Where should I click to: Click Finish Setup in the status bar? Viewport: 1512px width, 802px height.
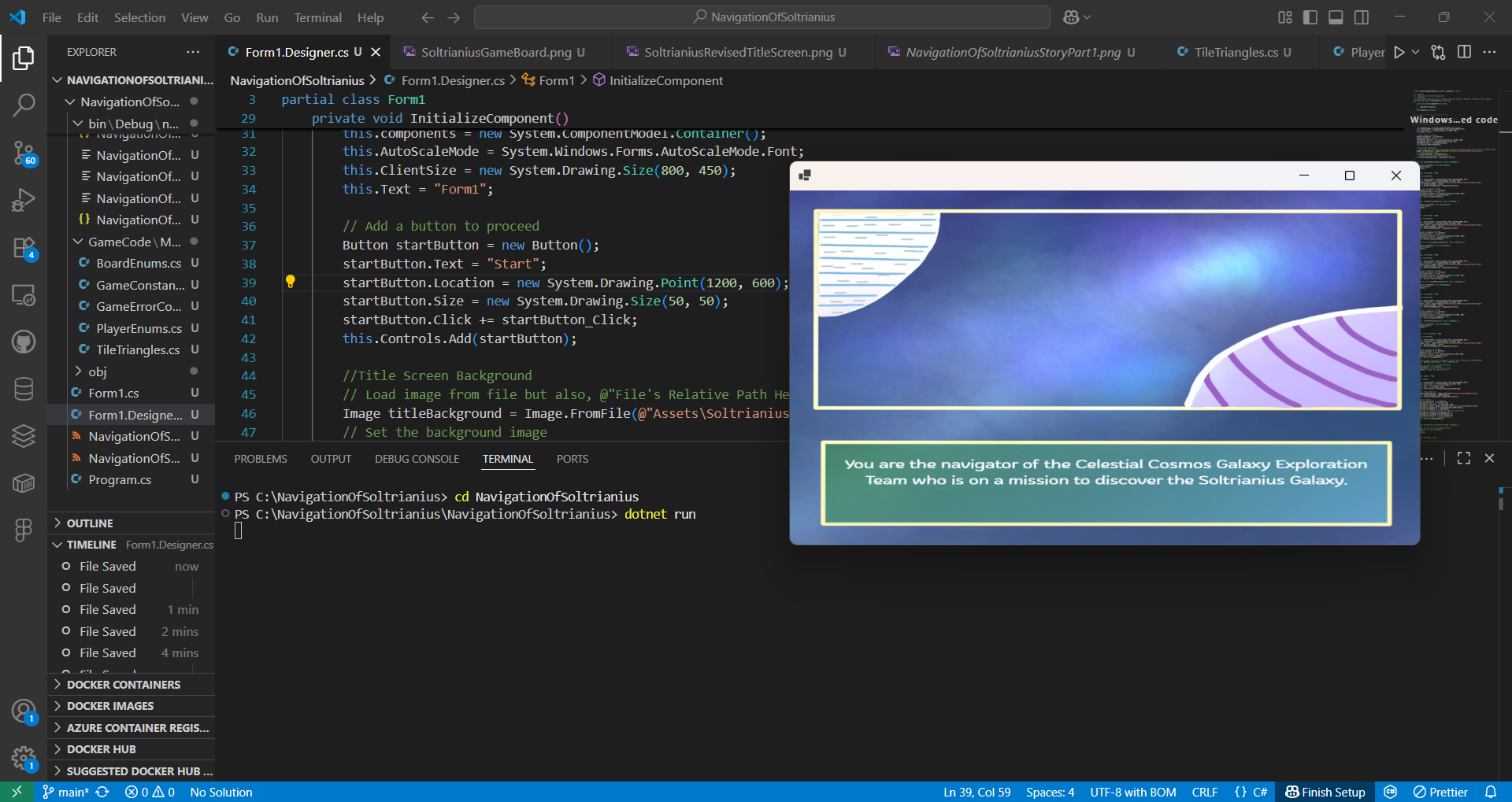(1324, 792)
